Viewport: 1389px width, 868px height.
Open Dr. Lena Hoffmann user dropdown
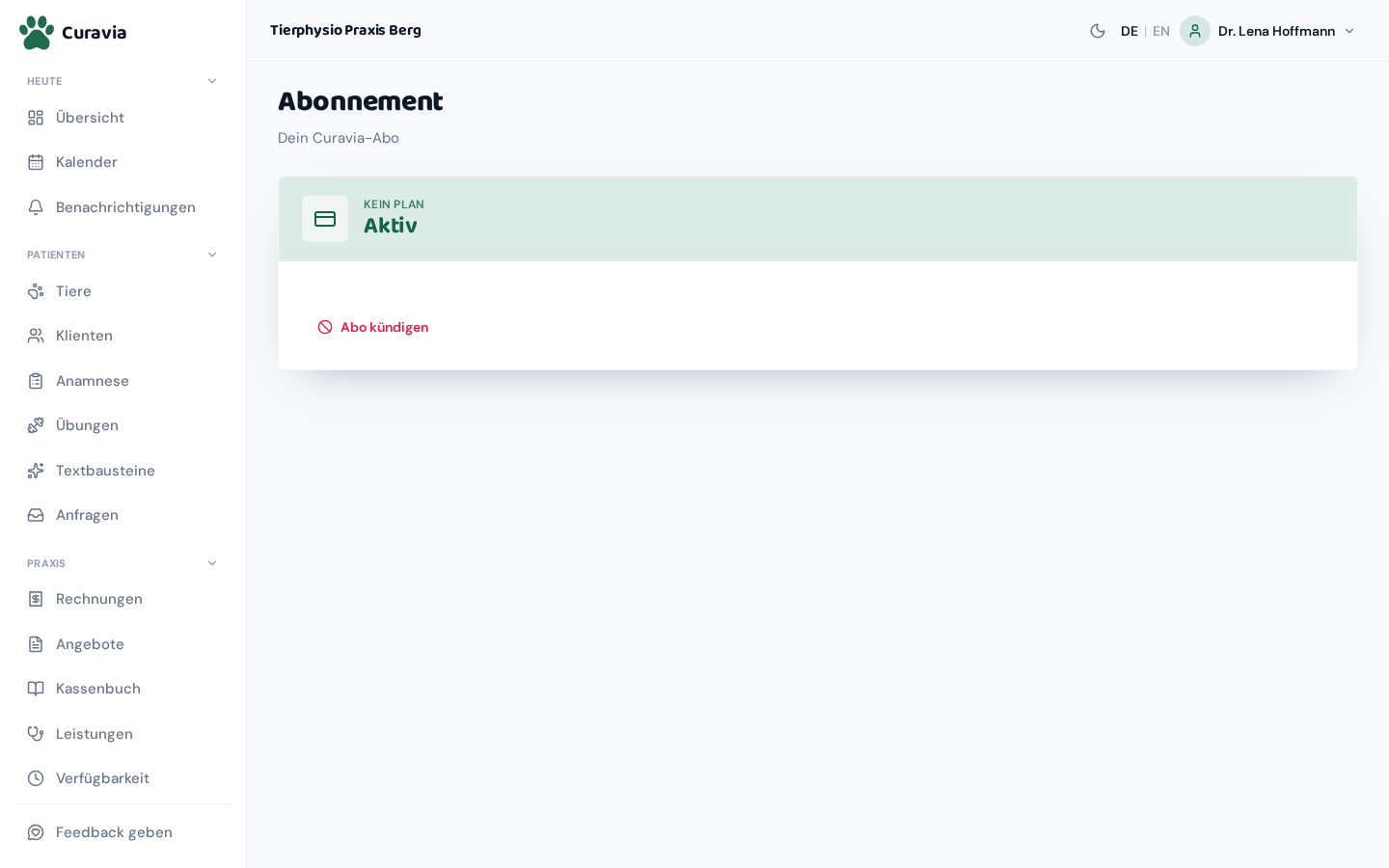(x=1268, y=31)
